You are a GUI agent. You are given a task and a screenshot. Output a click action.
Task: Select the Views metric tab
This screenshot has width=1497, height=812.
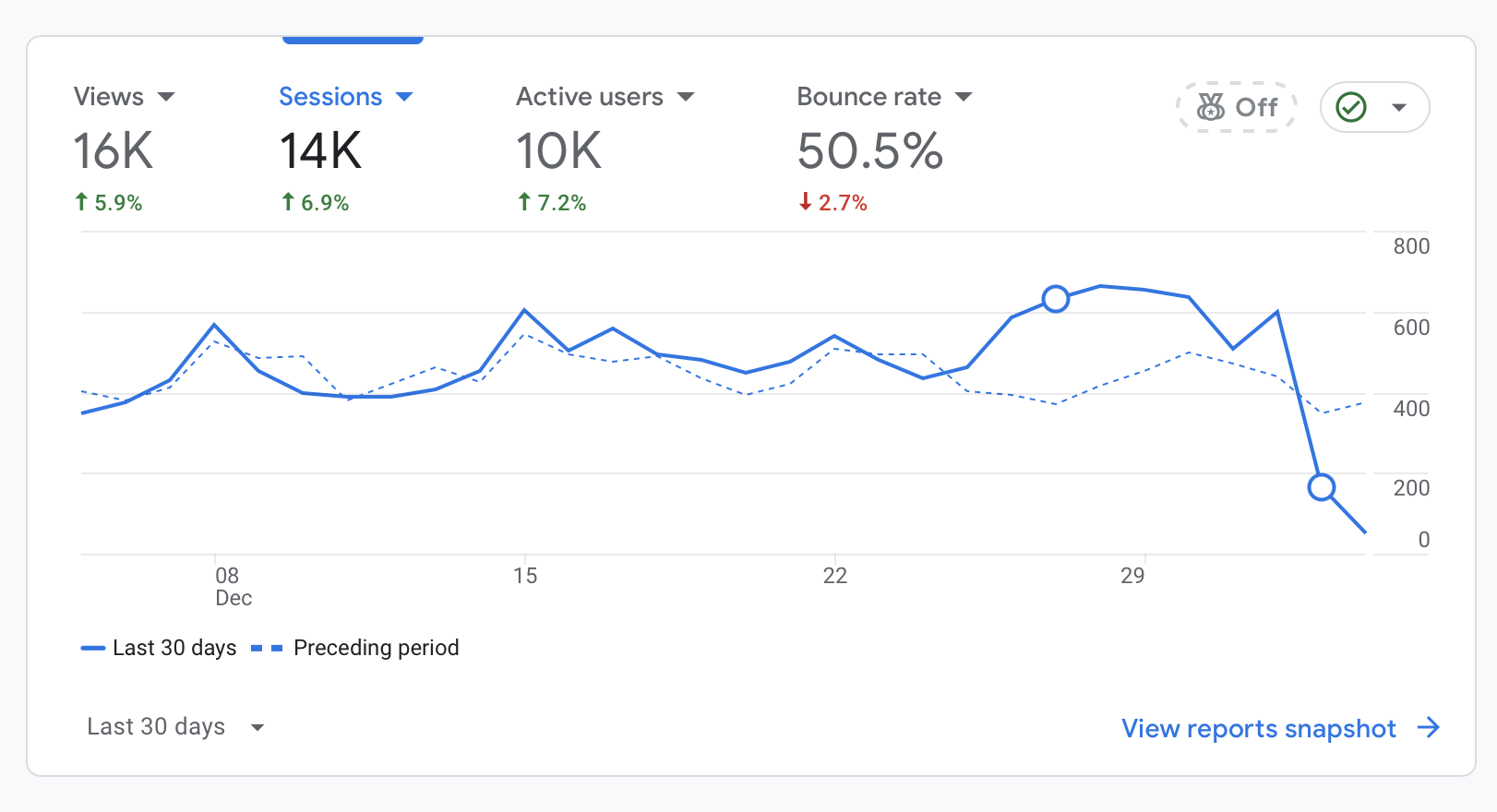pyautogui.click(x=113, y=148)
